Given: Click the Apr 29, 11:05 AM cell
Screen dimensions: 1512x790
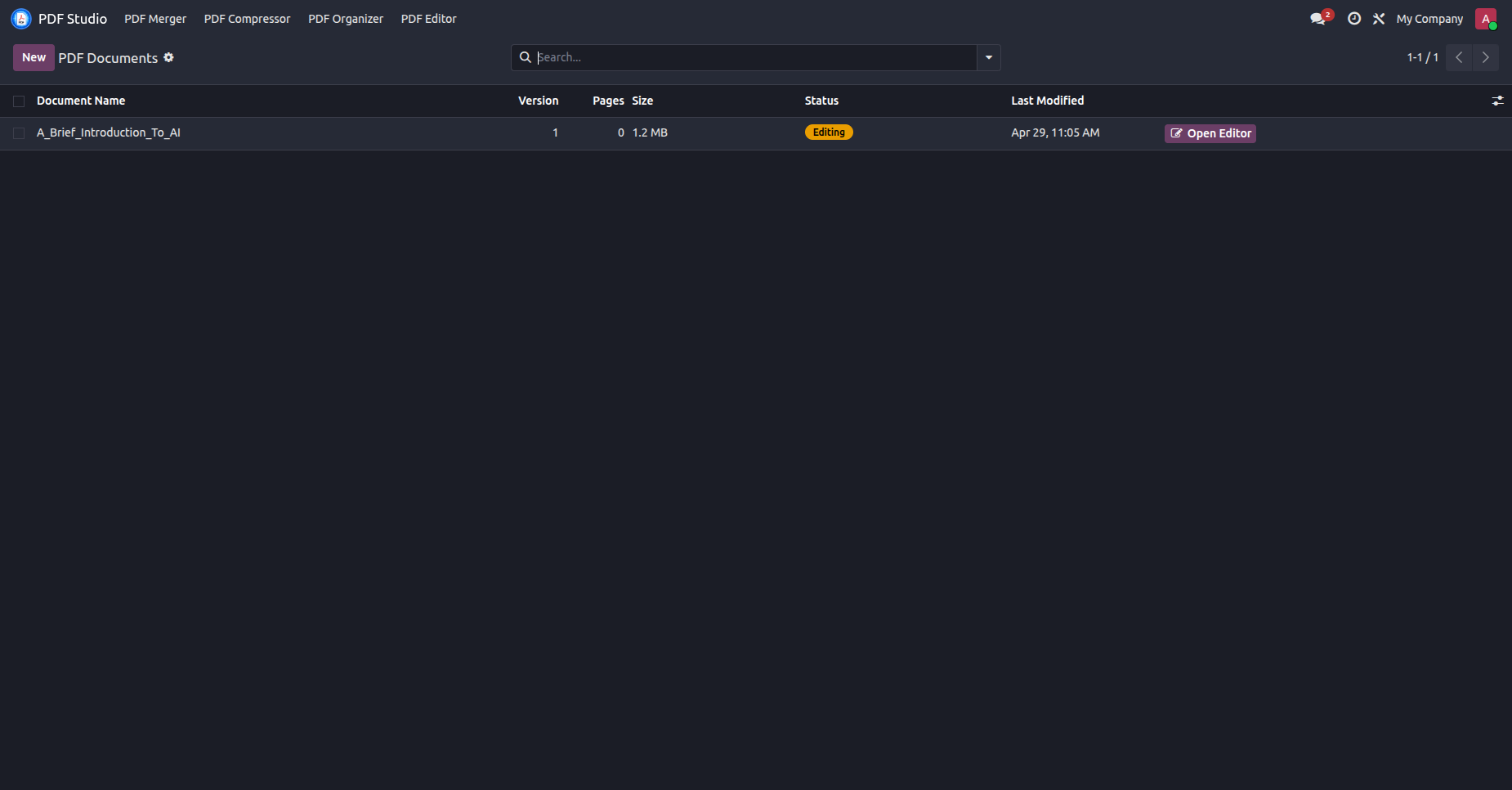Looking at the screenshot, I should pyautogui.click(x=1055, y=132).
